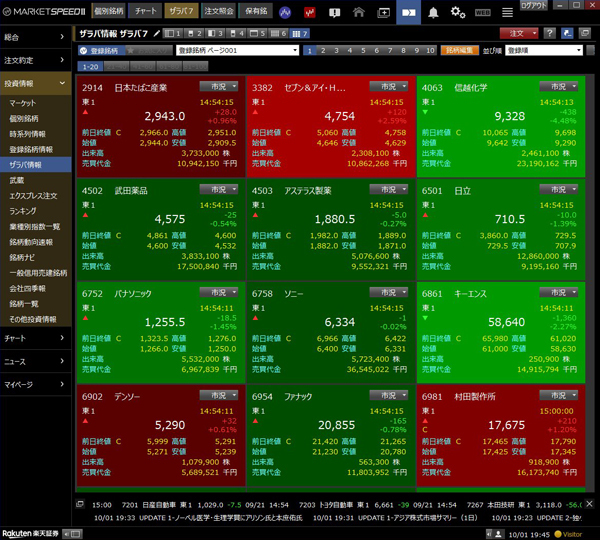
Task: Click the ノーベル医学・生理学賞 news headline
Action: [x=198, y=518]
